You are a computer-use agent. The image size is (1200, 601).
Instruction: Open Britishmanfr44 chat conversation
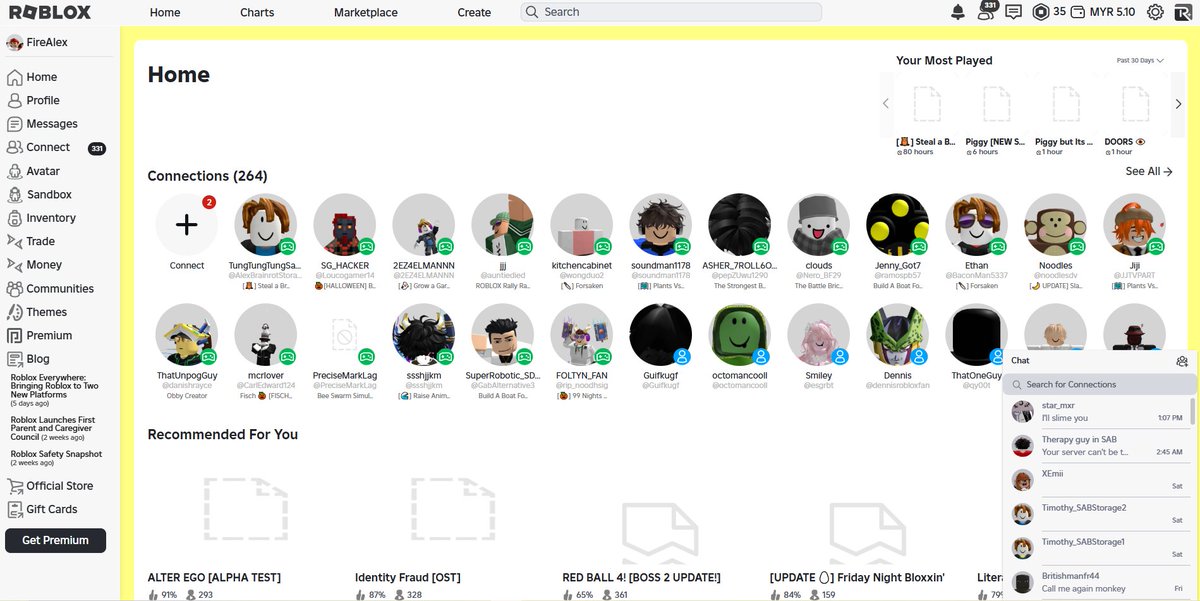point(1097,582)
